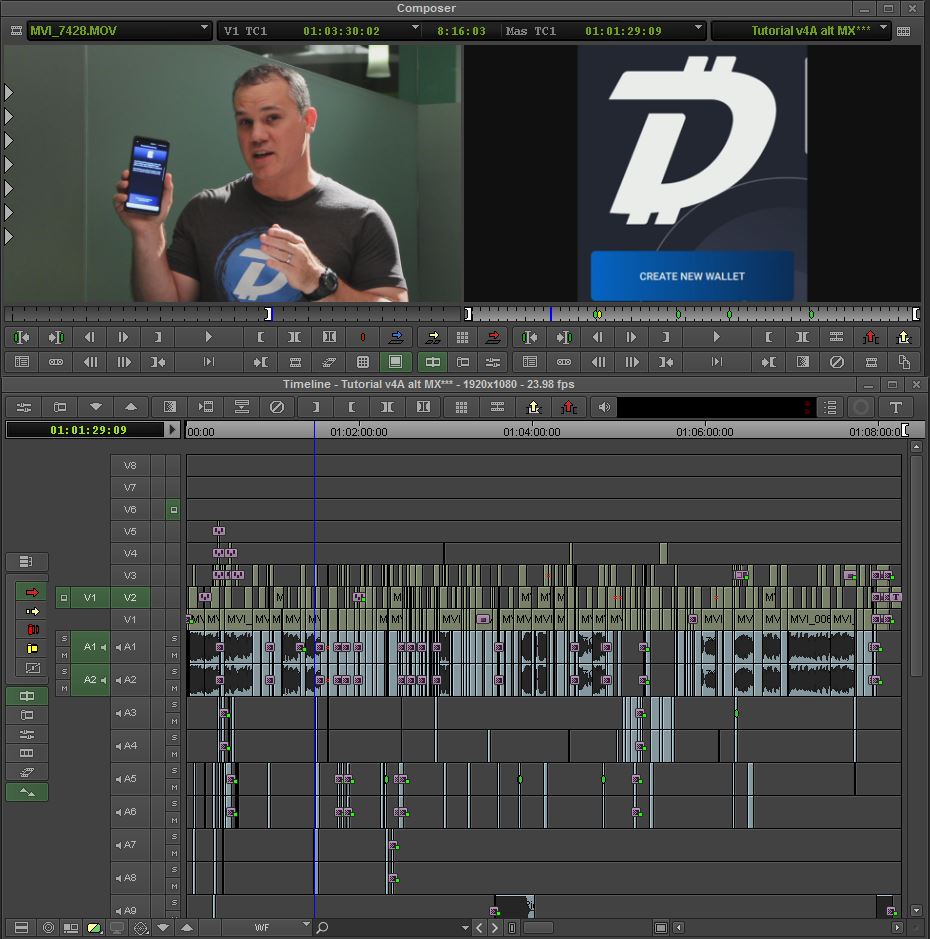The height and width of the screenshot is (939, 930).
Task: Click the 01:02:00:00 mark on timeline ruler
Action: (x=359, y=431)
